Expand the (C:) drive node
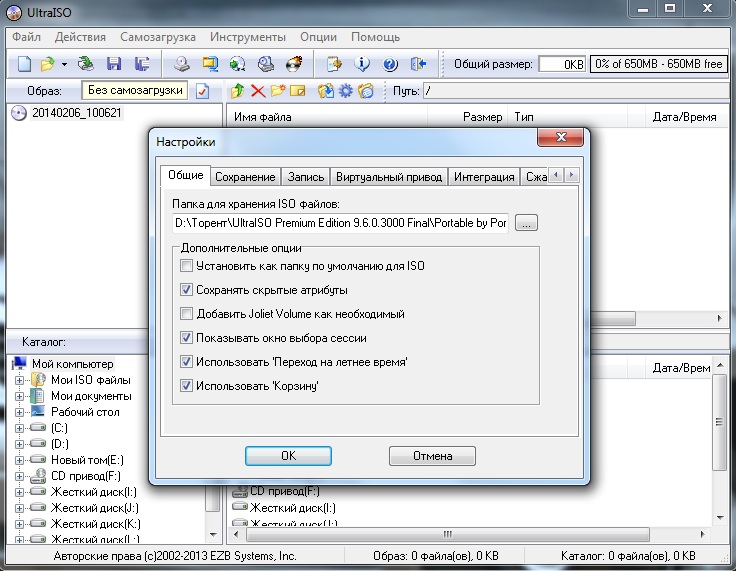Viewport: 736px width, 571px height. (x=19, y=428)
